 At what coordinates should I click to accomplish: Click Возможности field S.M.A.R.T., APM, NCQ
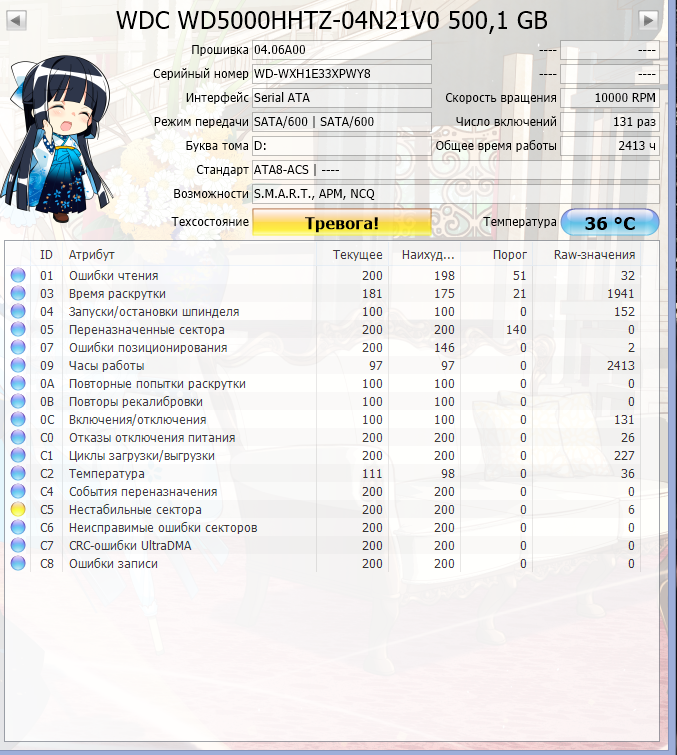tap(456, 194)
